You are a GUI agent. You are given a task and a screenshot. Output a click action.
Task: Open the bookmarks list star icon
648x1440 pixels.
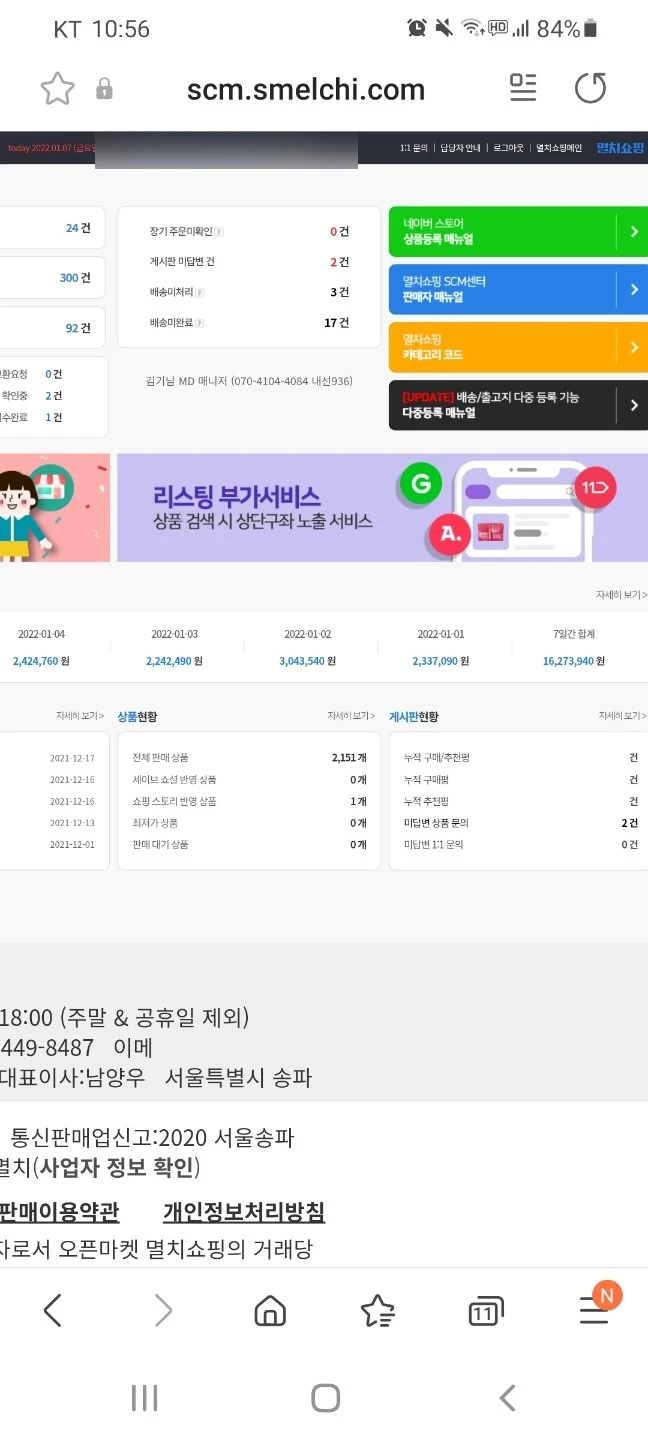(x=377, y=1310)
